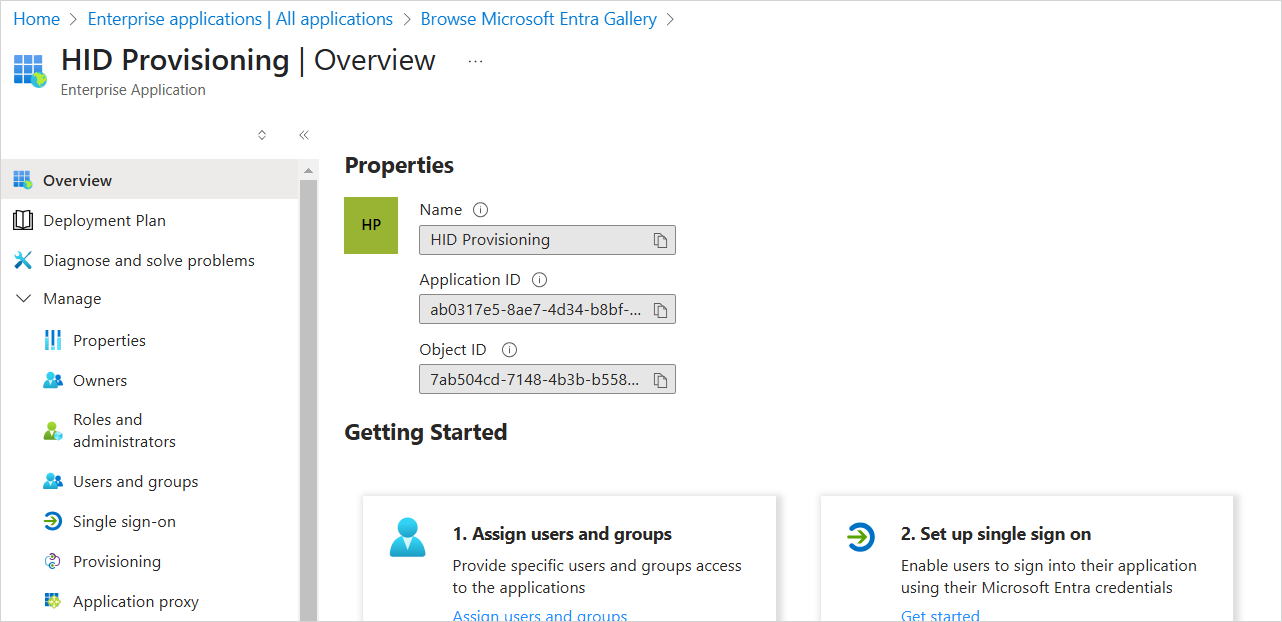Go to Home breadcrumb

pos(36,19)
